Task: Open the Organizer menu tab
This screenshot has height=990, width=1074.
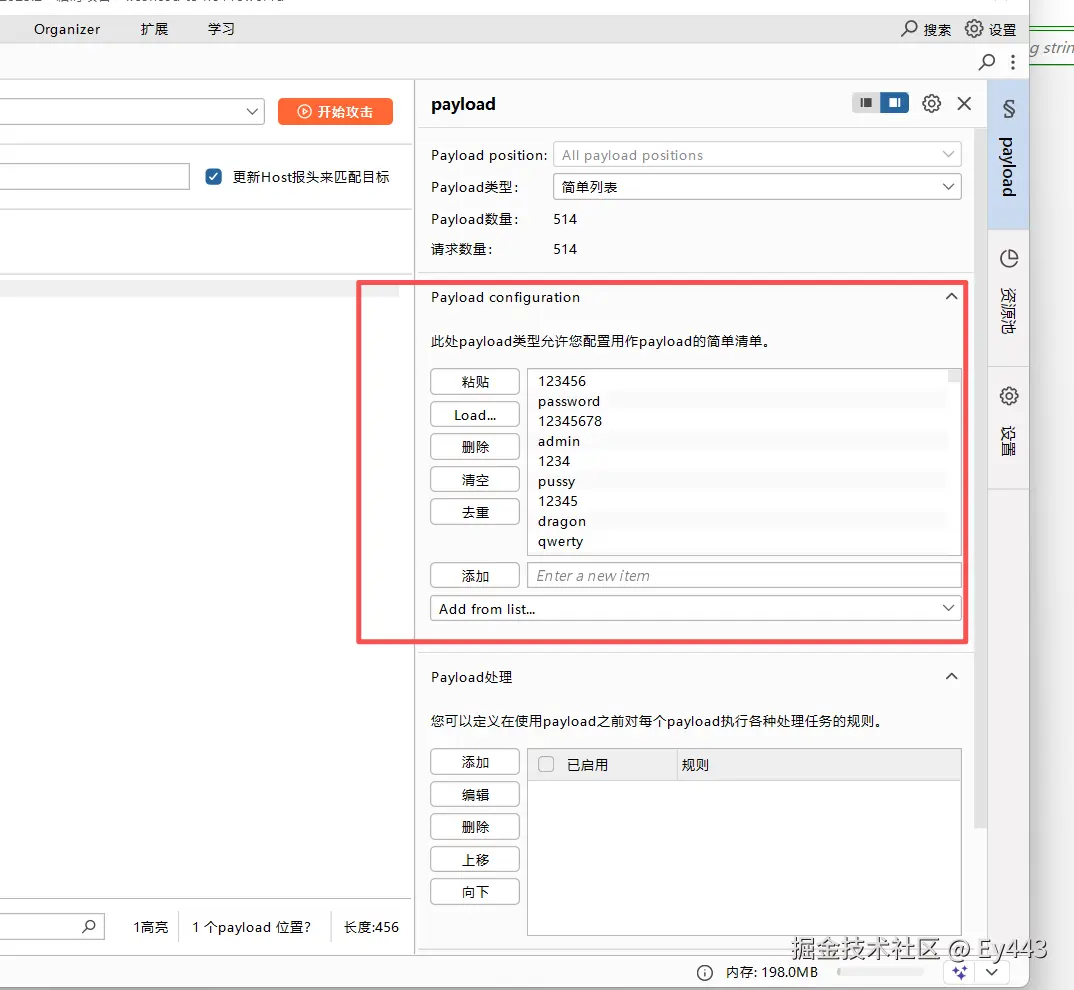Action: 67,29
